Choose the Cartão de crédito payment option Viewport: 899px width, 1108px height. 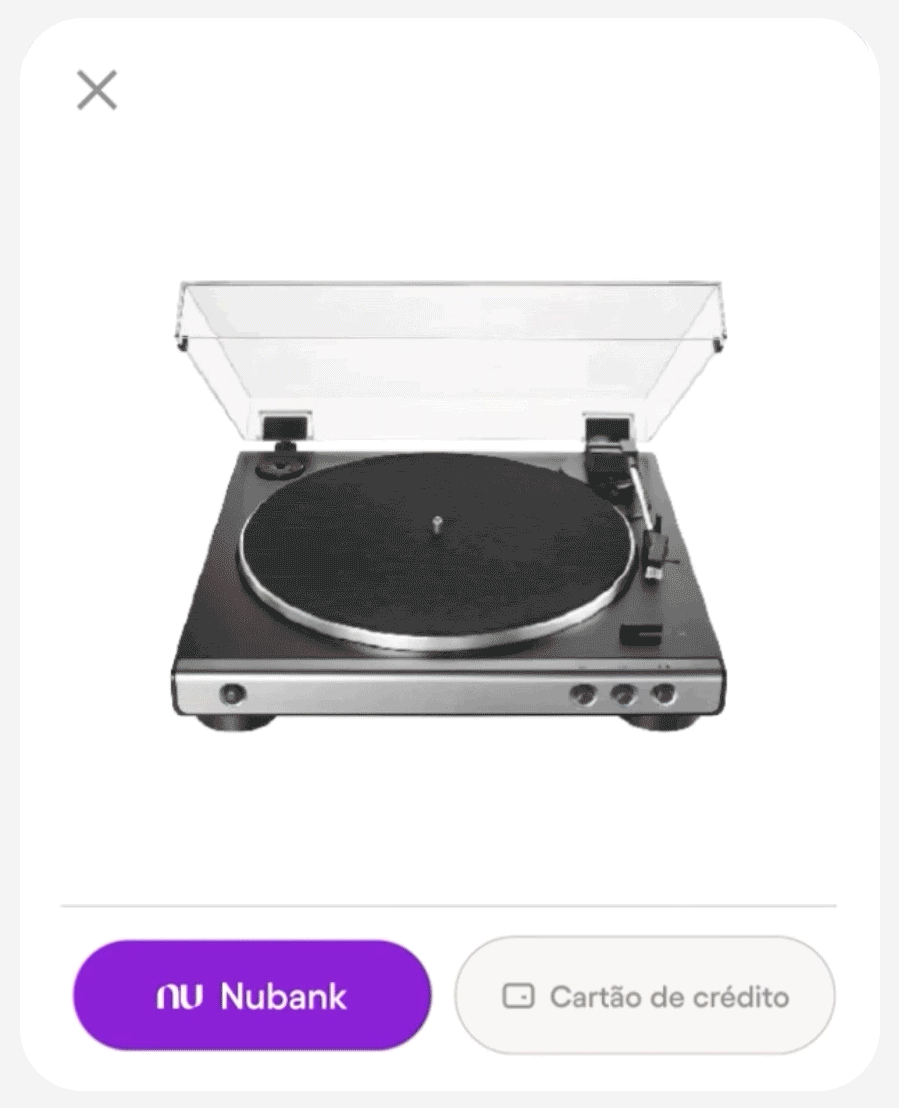click(x=645, y=996)
